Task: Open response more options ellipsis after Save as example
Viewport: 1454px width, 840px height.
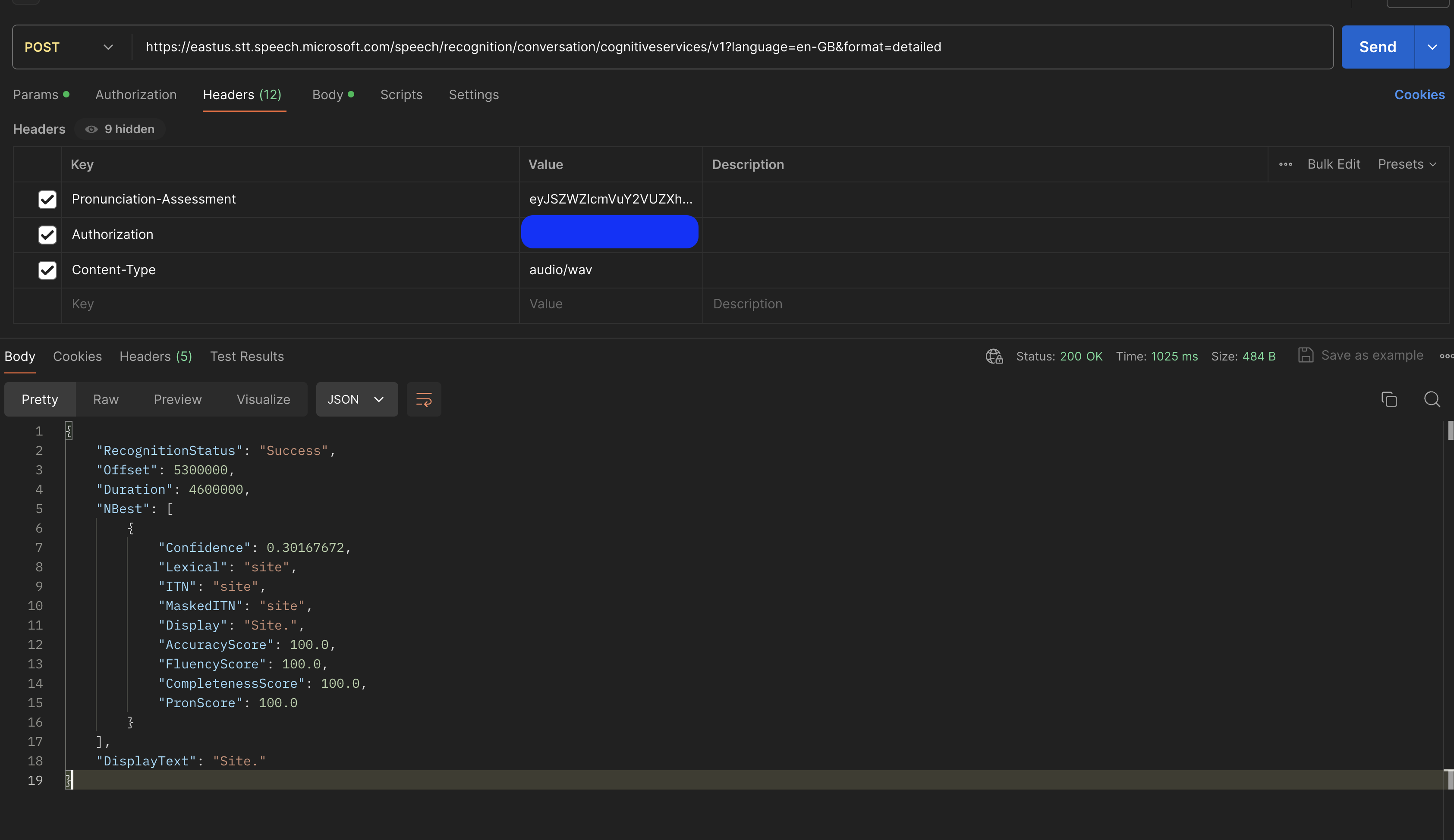Action: pos(1447,356)
